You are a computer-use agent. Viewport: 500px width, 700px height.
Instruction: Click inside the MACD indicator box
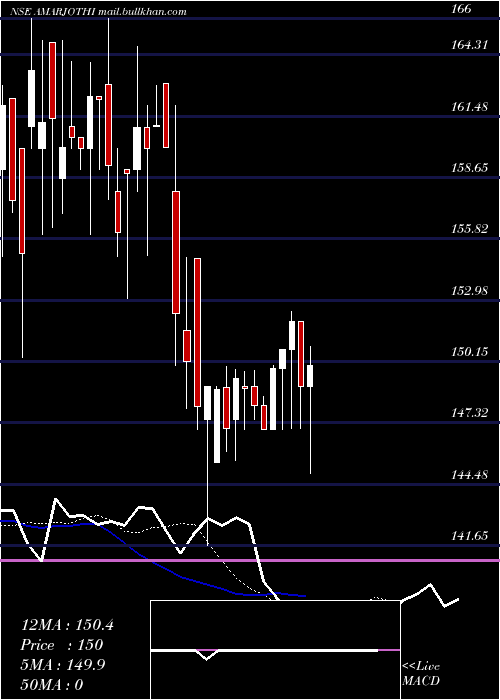coord(275,650)
